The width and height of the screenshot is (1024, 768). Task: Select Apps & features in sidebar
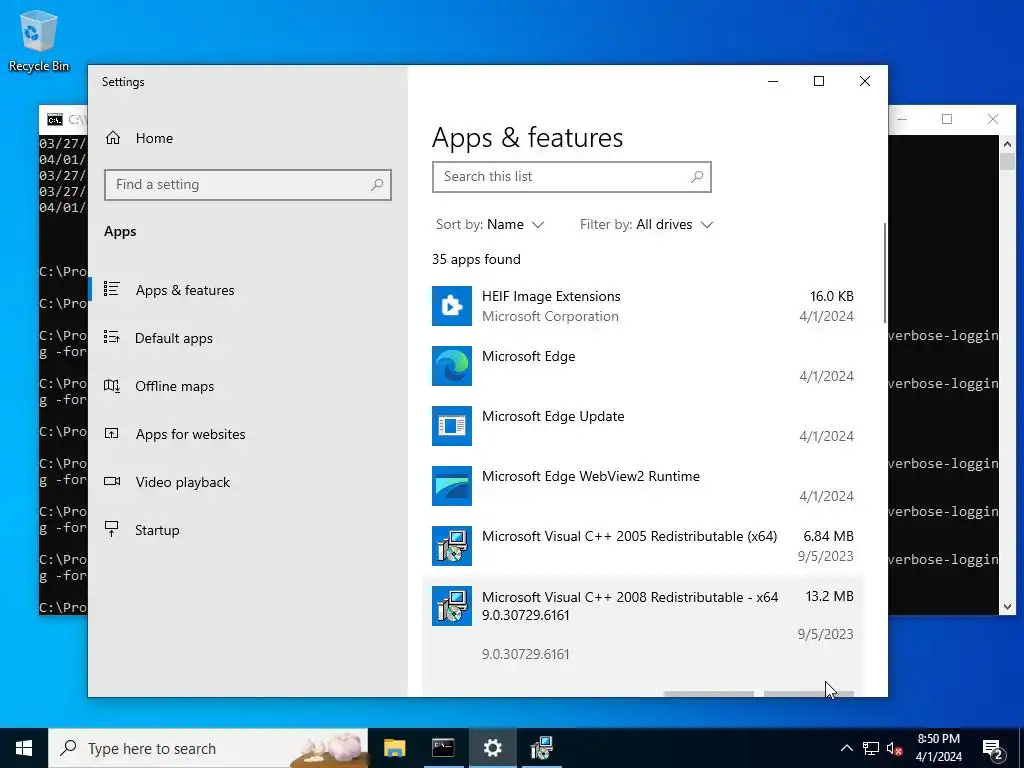[x=185, y=290]
